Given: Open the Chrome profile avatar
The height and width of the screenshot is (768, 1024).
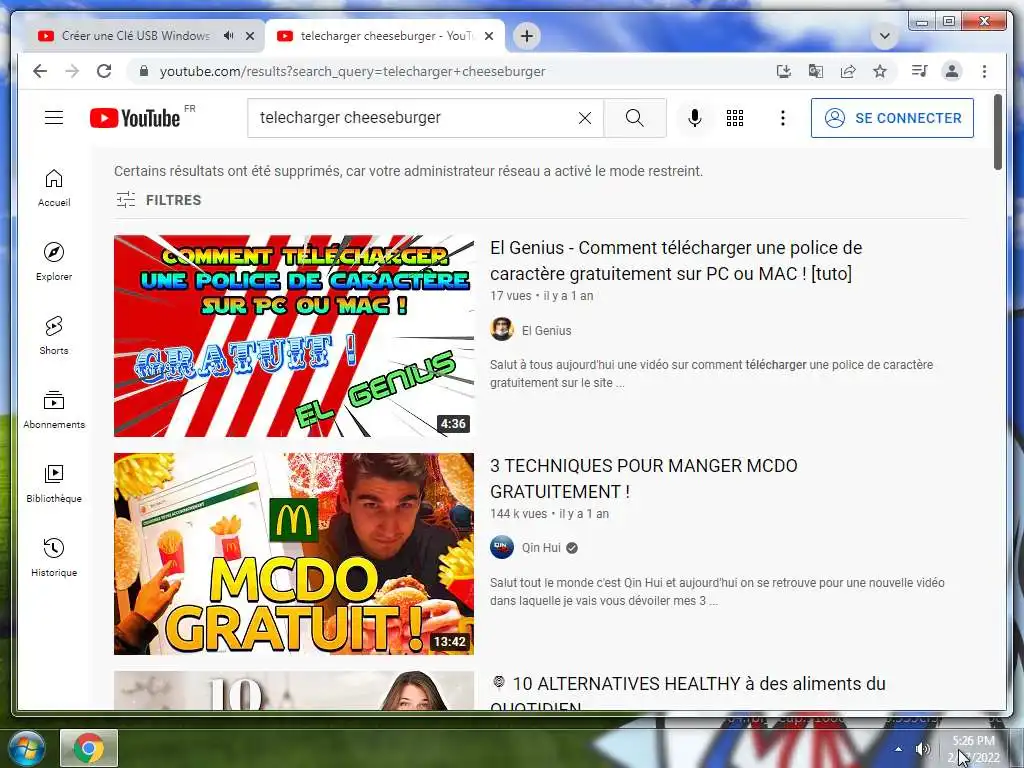Looking at the screenshot, I should click(x=952, y=71).
